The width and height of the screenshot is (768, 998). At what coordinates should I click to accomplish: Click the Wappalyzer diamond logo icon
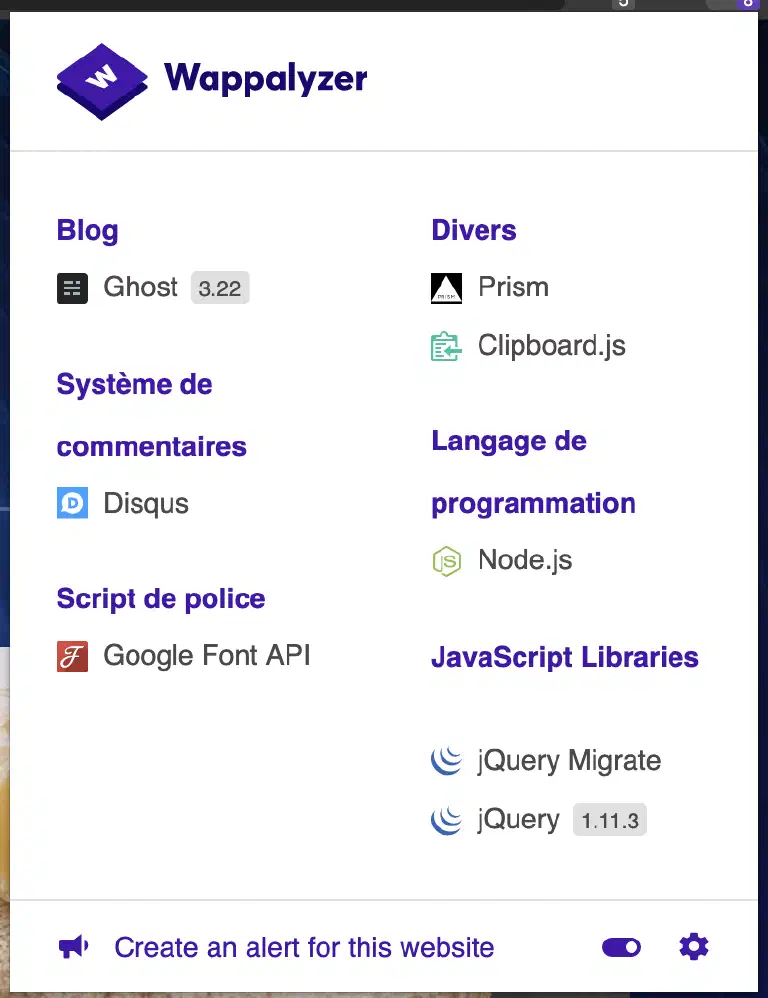pos(102,81)
